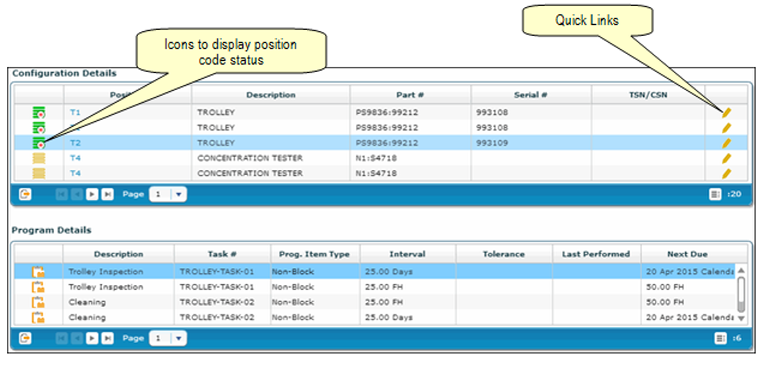Click the edit pencil in the T2 row
769x368 pixels.
coord(726,143)
